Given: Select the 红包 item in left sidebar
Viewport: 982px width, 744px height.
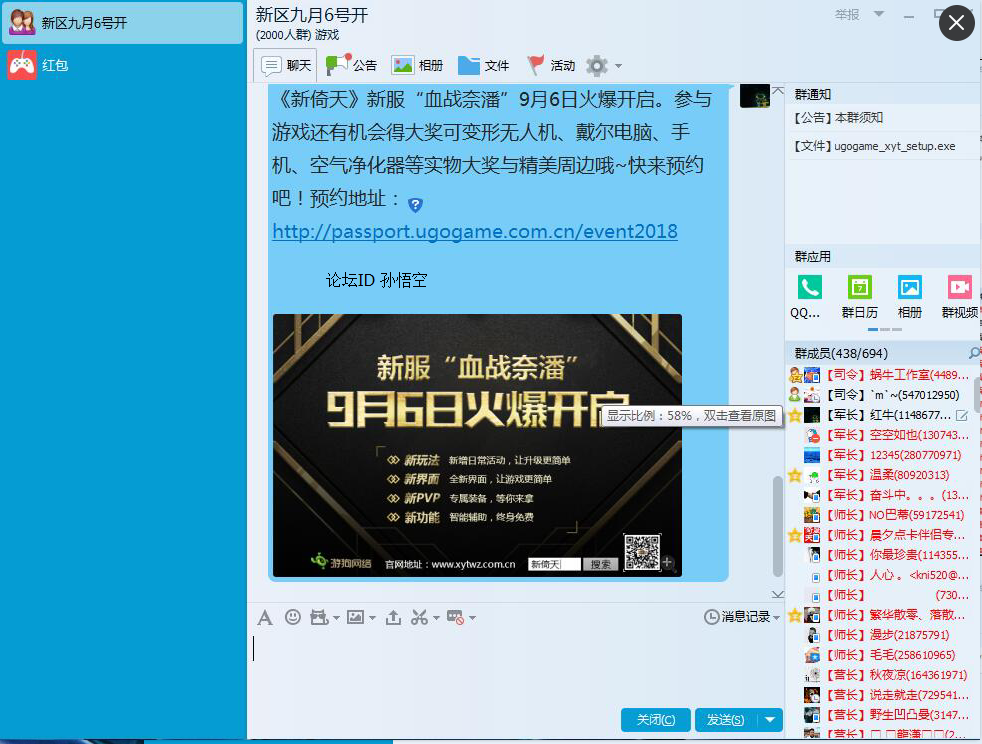Looking at the screenshot, I should (x=123, y=65).
